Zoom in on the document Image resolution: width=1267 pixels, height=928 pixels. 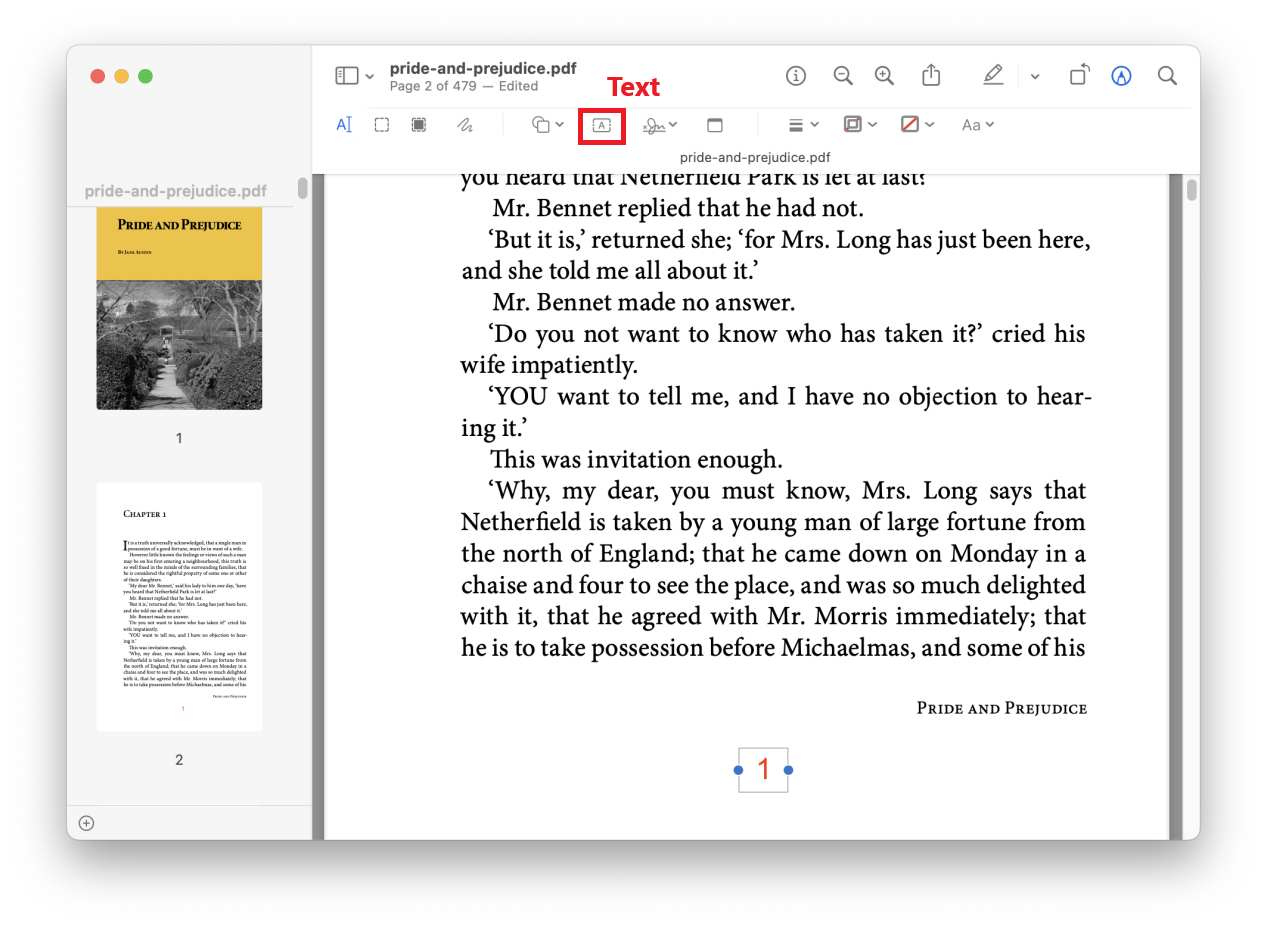884,75
